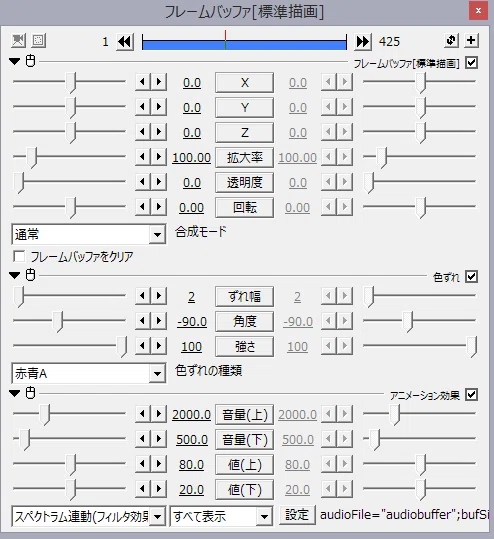This screenshot has width=494, height=539.
Task: Increase ずれ幅 with its left-side right arrow
Action: pyautogui.click(x=159, y=296)
